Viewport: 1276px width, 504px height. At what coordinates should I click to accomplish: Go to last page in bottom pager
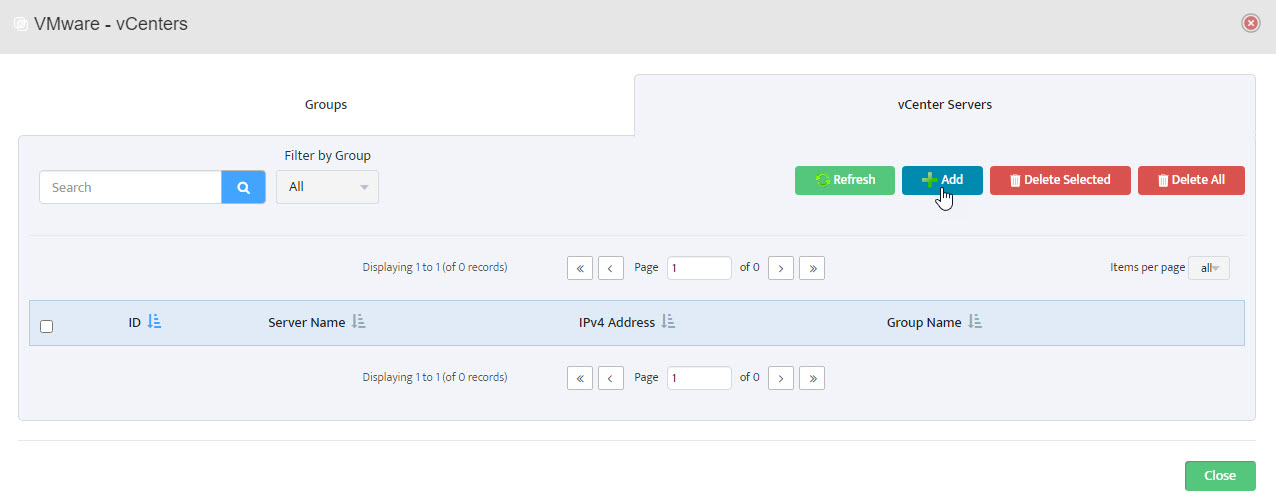click(x=812, y=378)
